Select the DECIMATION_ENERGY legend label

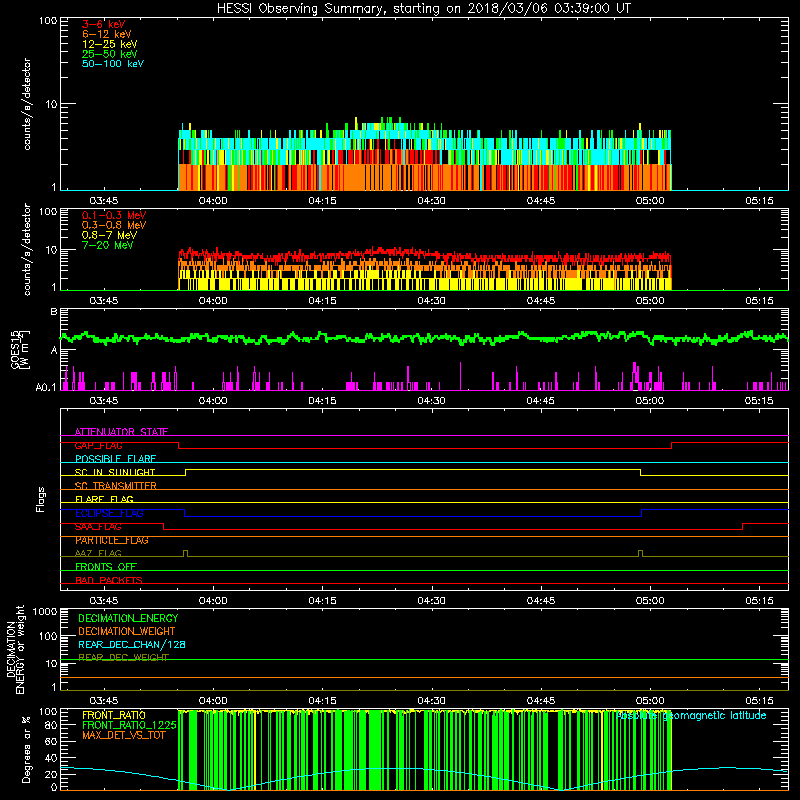(128, 618)
